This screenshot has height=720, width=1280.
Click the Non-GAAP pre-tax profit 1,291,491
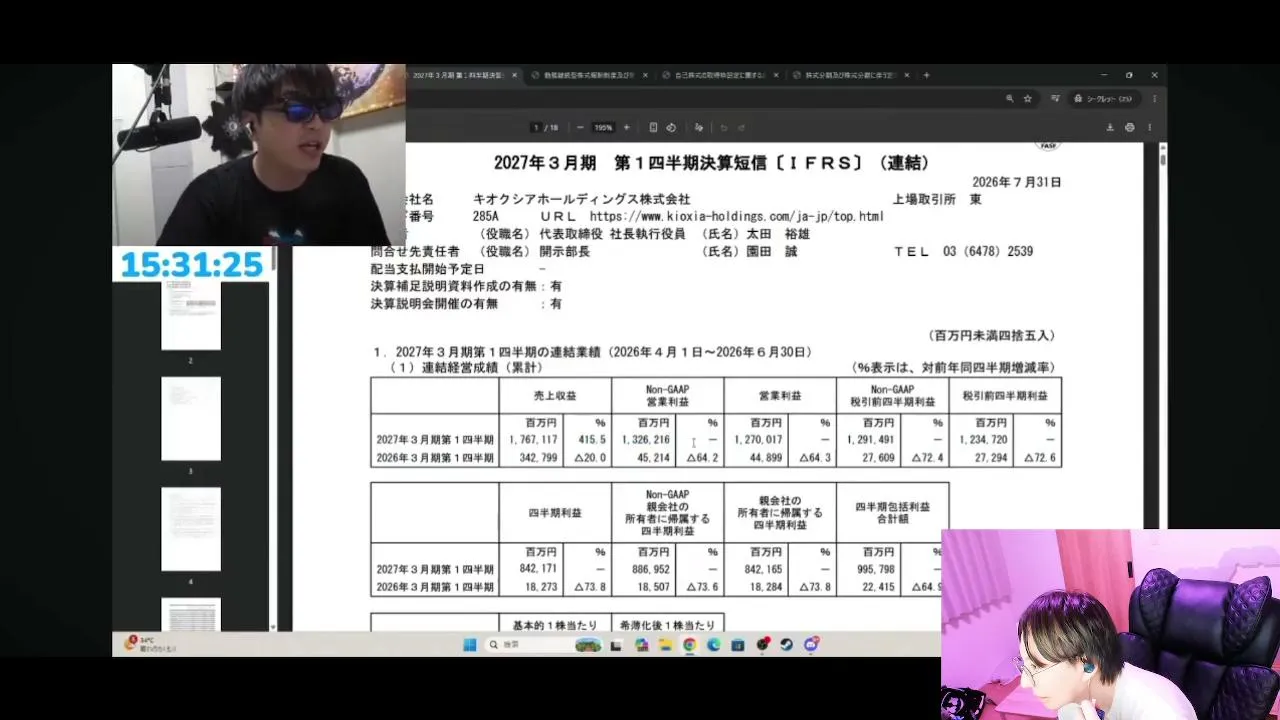(871, 439)
